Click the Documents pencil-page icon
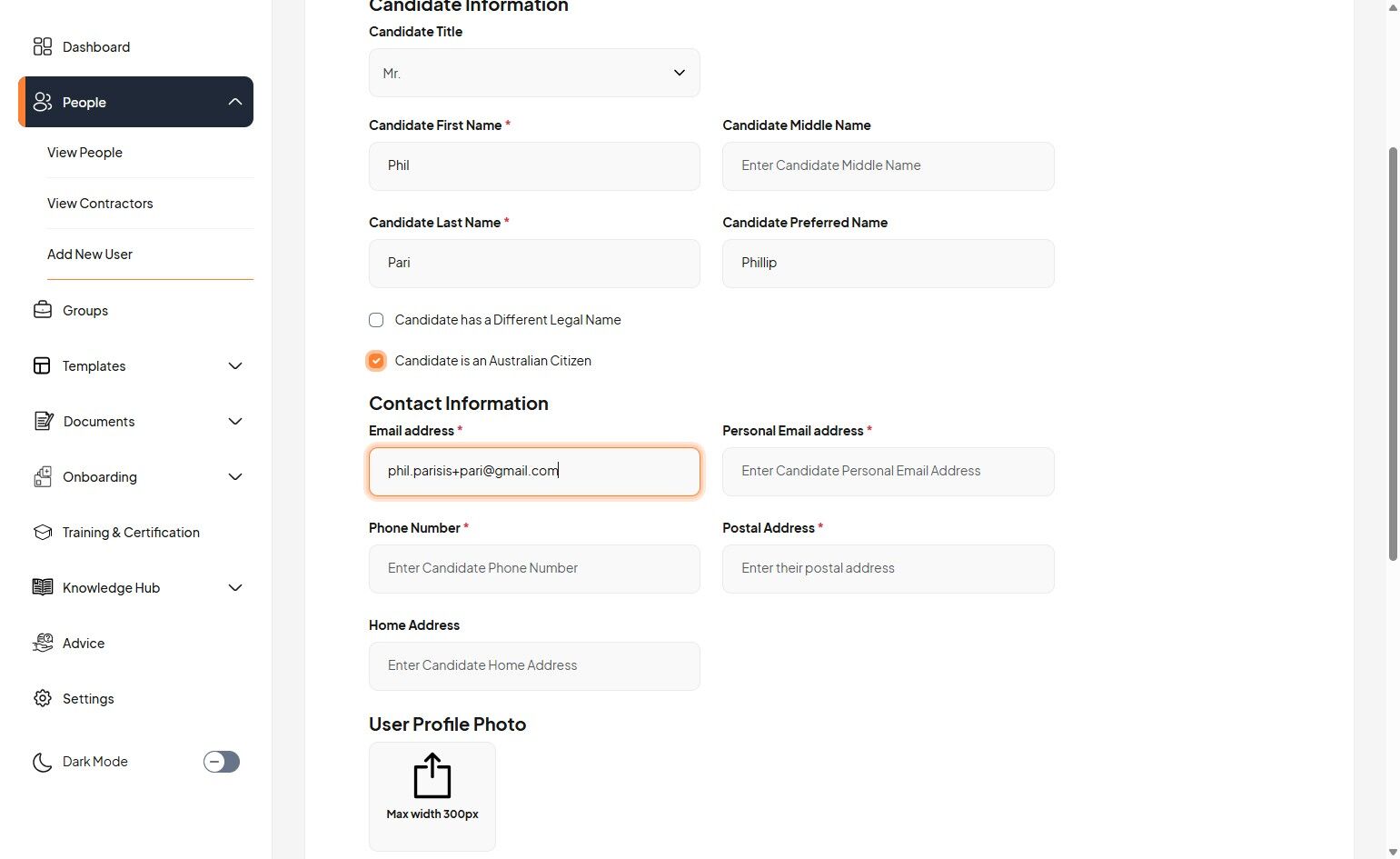 coord(43,421)
